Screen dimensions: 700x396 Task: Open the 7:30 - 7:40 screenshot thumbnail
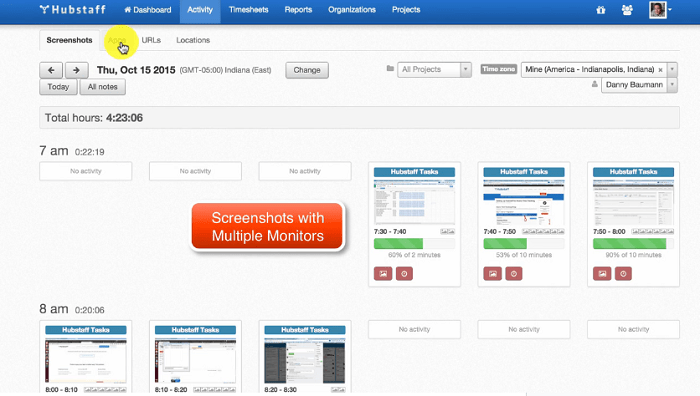coord(414,202)
